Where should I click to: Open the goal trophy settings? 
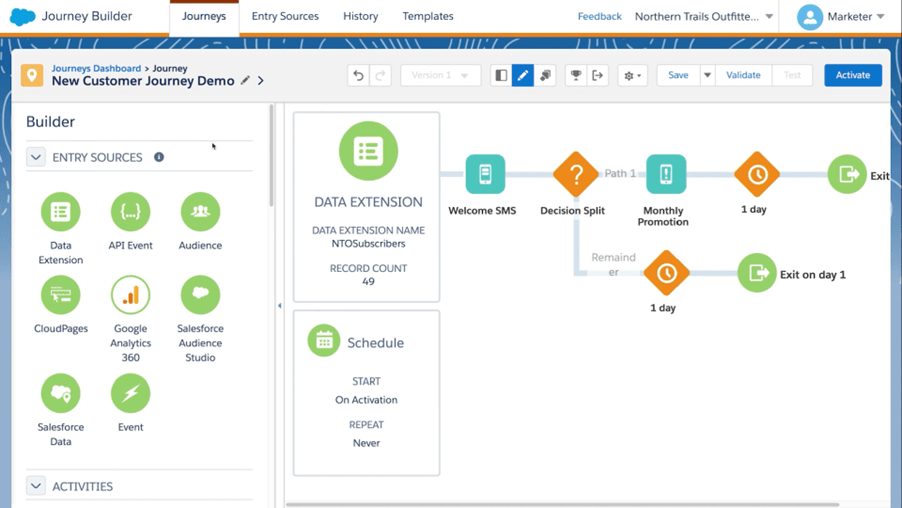(x=576, y=75)
